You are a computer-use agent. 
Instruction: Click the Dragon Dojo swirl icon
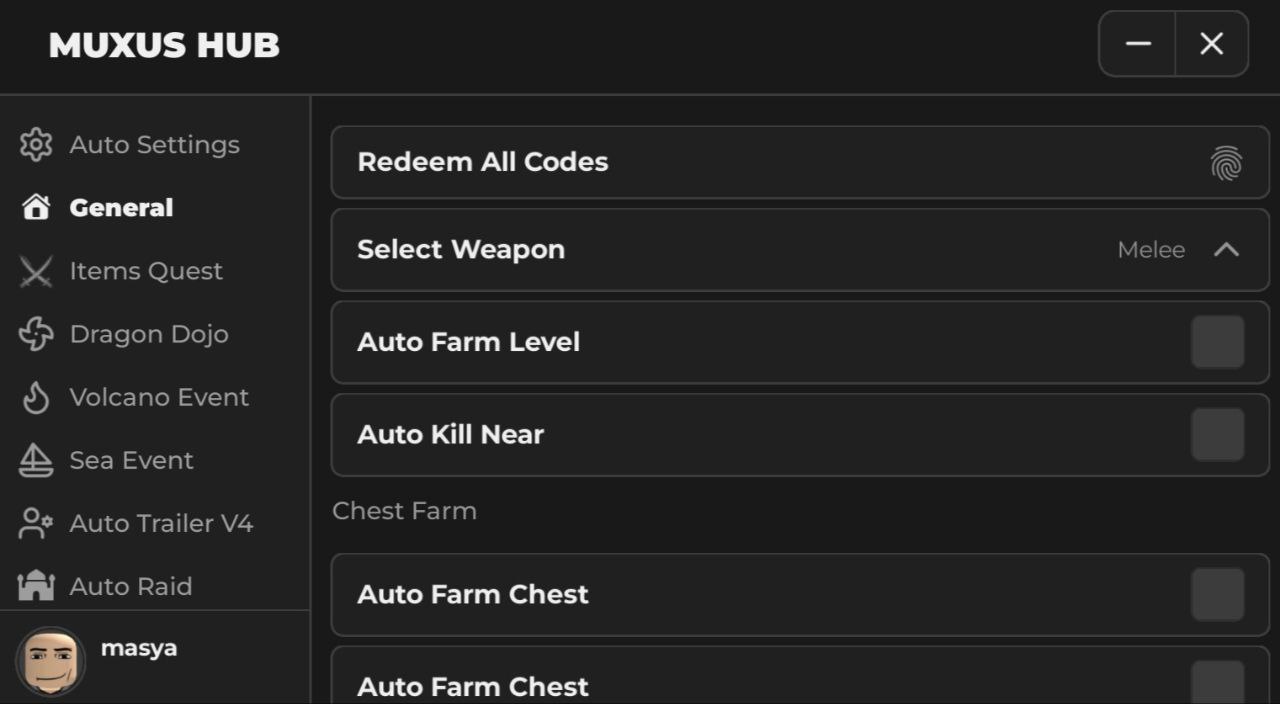[x=36, y=334]
